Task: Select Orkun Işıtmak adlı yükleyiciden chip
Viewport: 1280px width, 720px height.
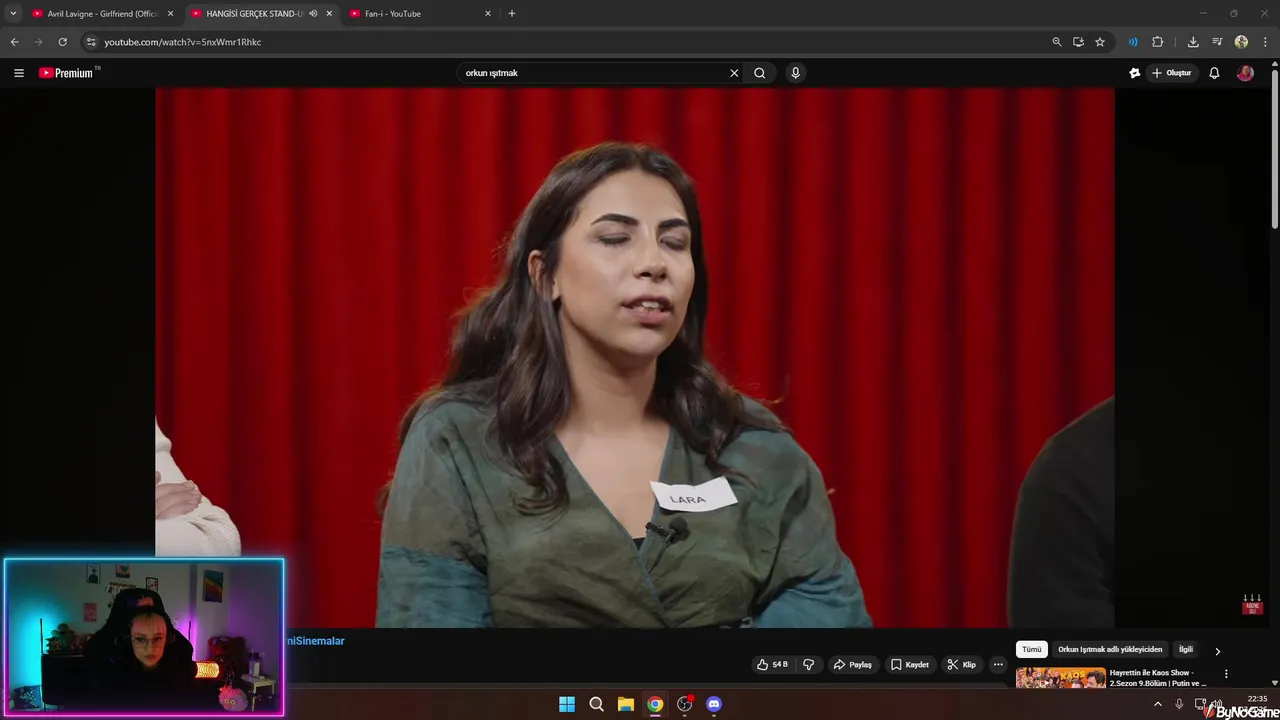Action: pos(1110,650)
